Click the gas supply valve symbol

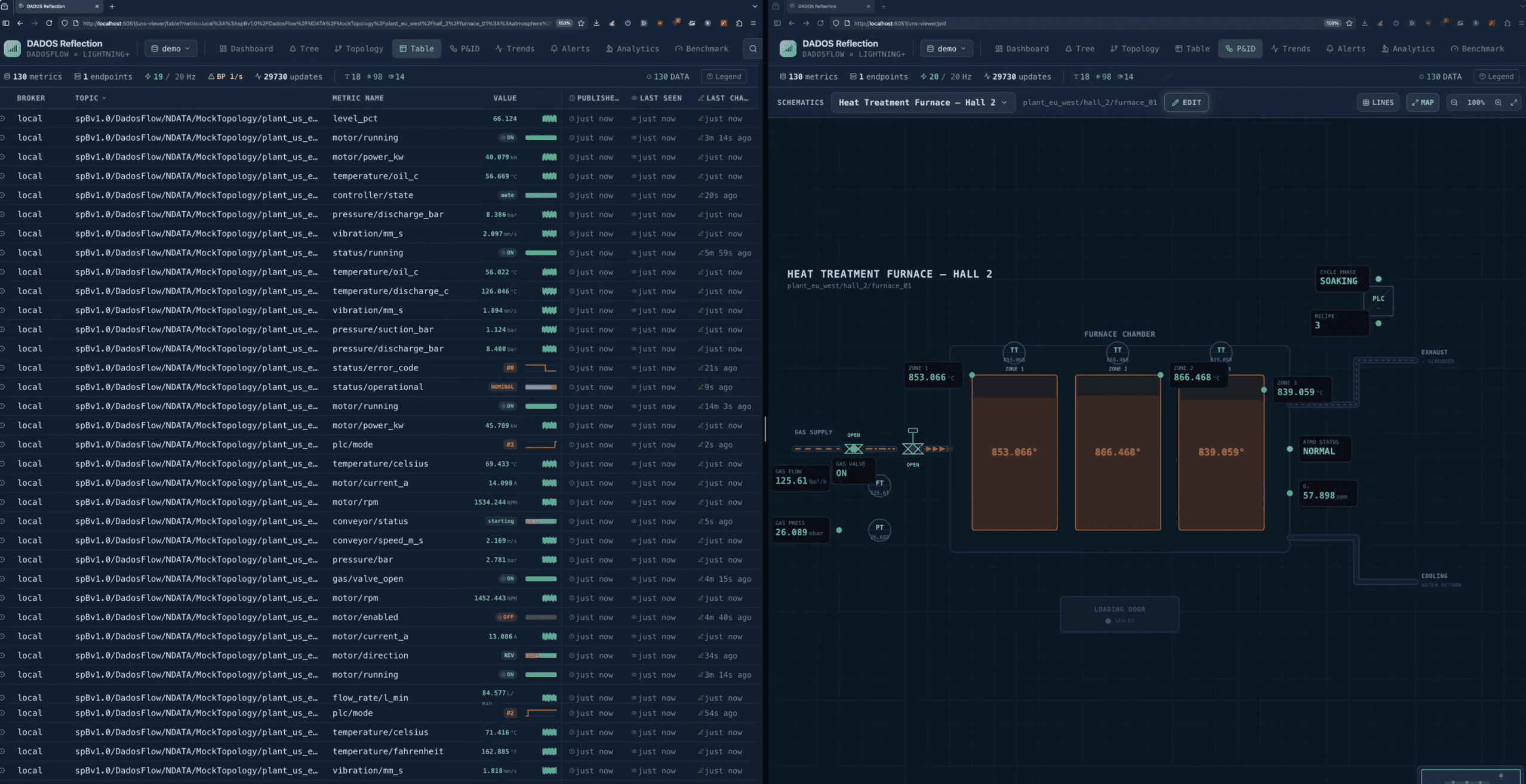pos(853,449)
